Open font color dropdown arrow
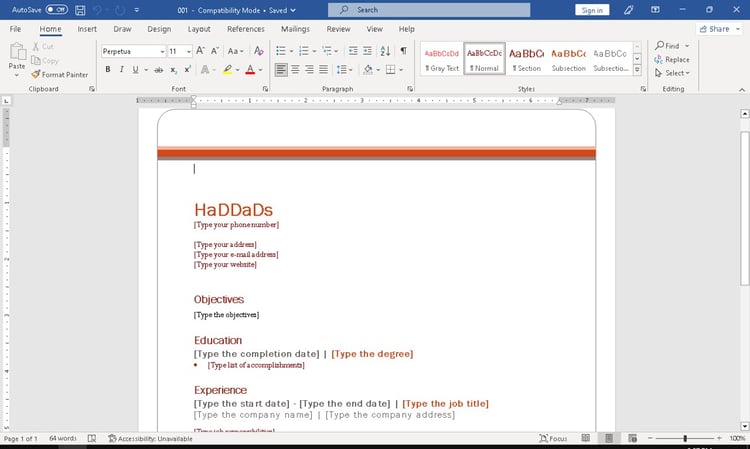 pos(261,70)
